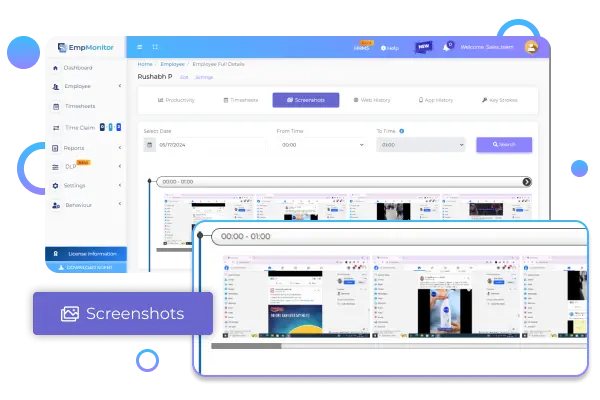This screenshot has height=400, width=600.
Task: Click the fullscreen expand icon in header
Action: coord(154,47)
